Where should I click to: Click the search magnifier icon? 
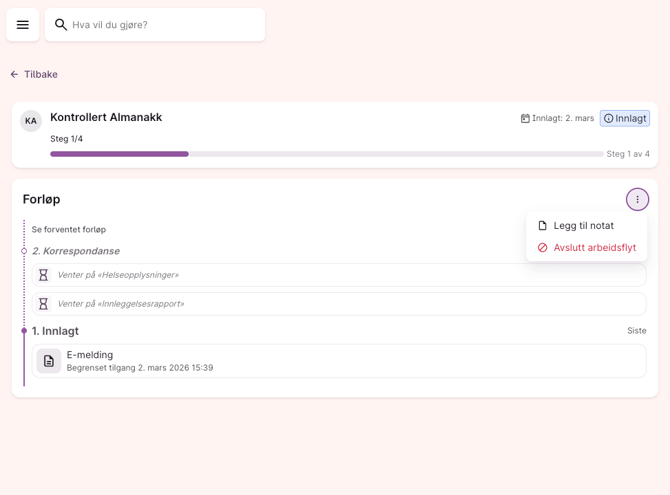tap(61, 25)
